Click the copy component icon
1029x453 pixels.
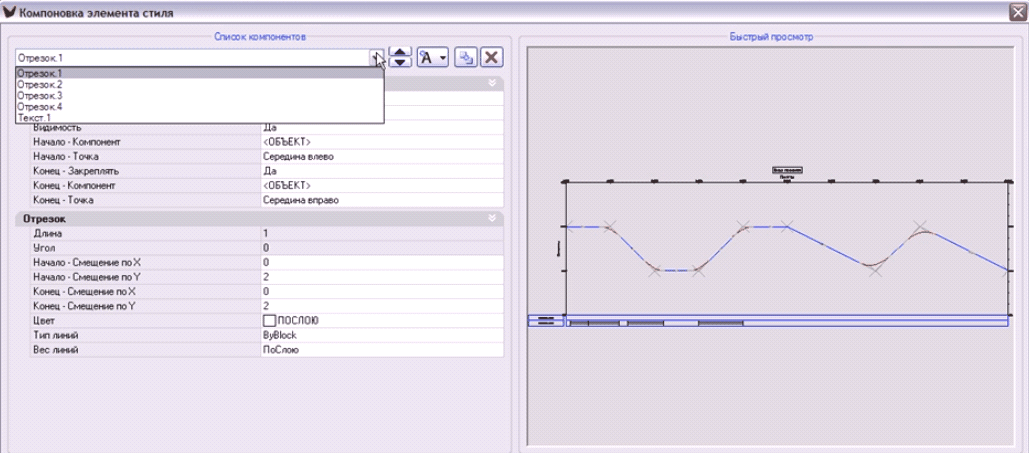tap(465, 57)
